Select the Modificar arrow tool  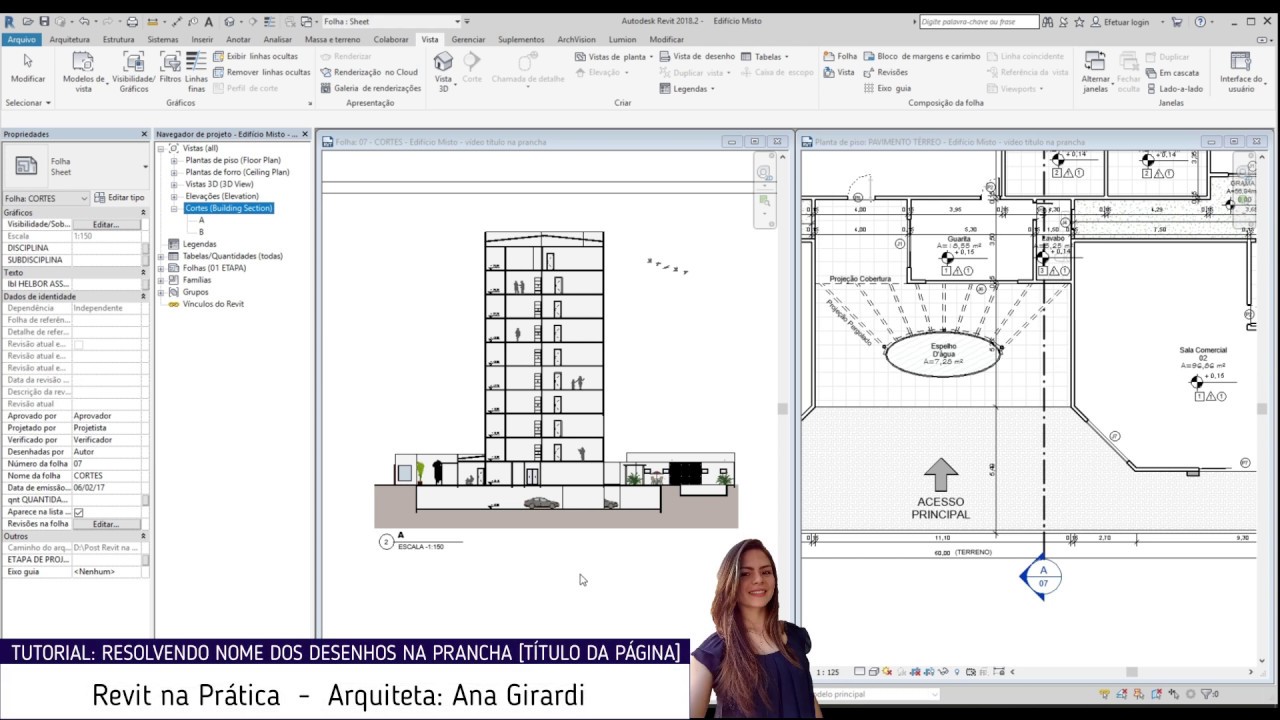(x=28, y=67)
